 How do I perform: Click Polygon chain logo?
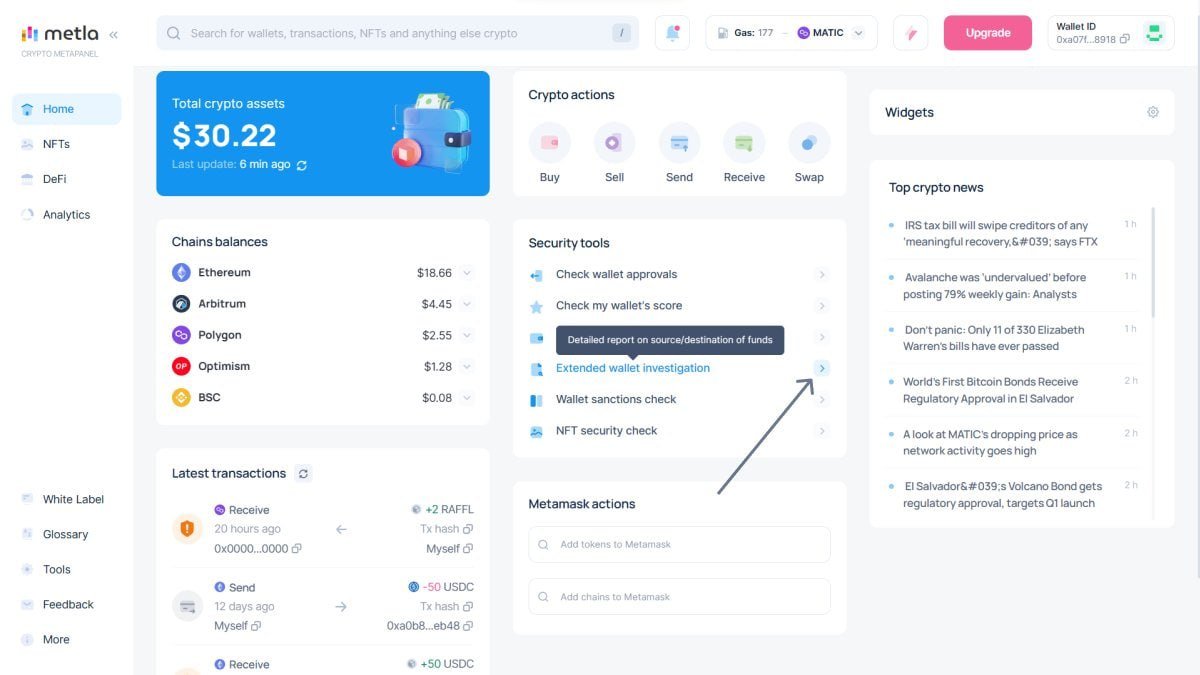pyautogui.click(x=181, y=335)
